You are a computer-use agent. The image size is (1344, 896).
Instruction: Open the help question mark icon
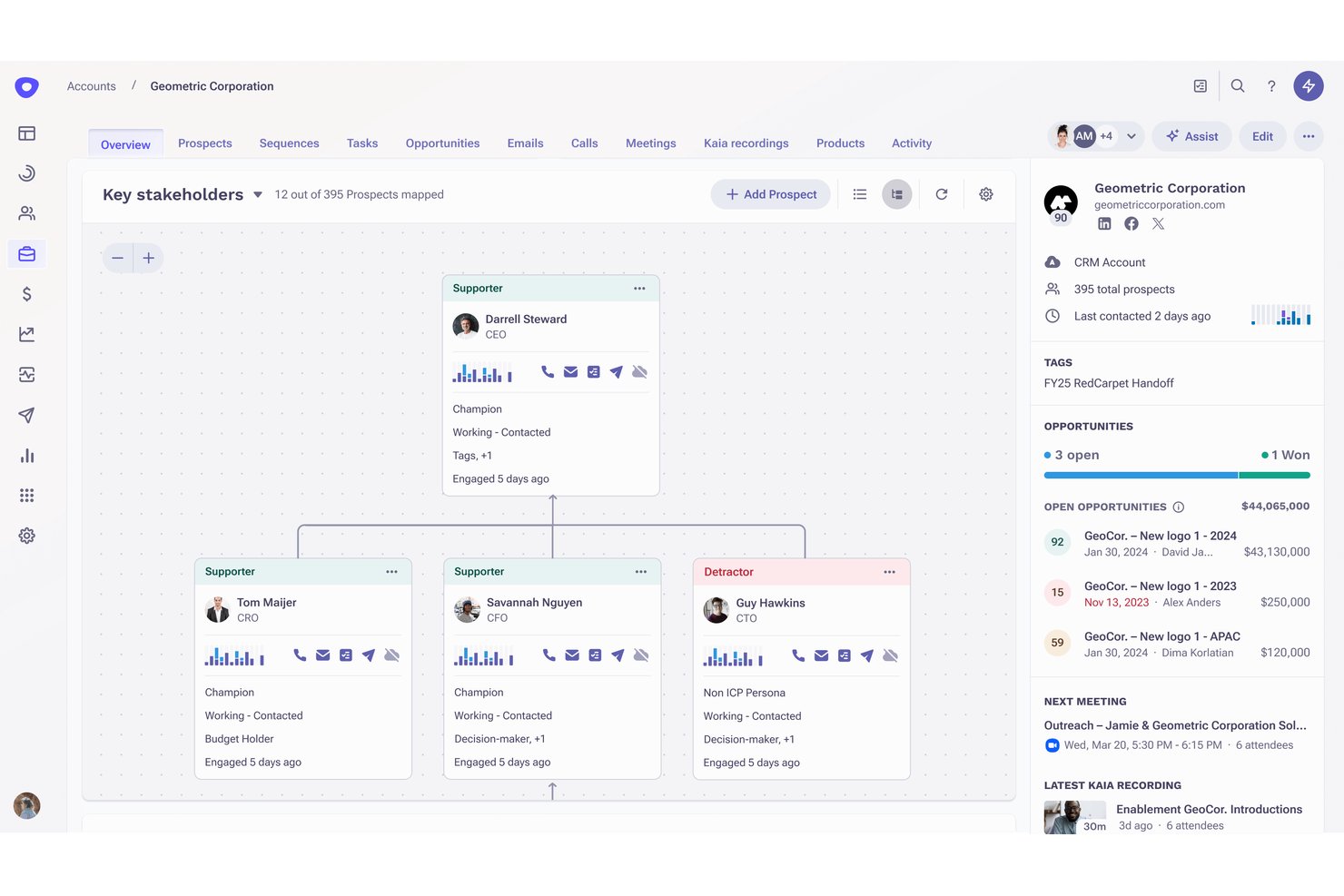(1271, 86)
